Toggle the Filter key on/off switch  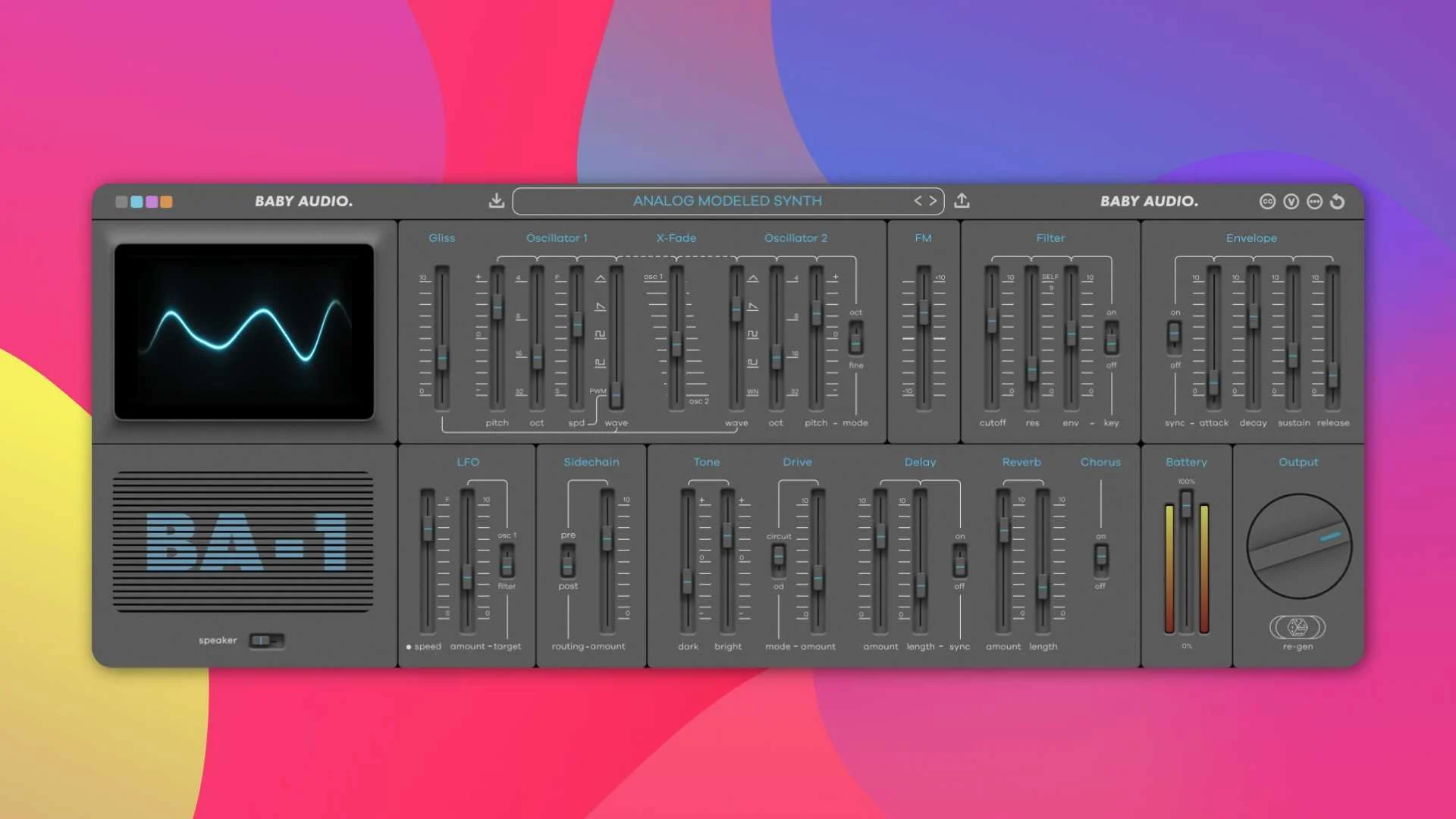coord(1111,338)
